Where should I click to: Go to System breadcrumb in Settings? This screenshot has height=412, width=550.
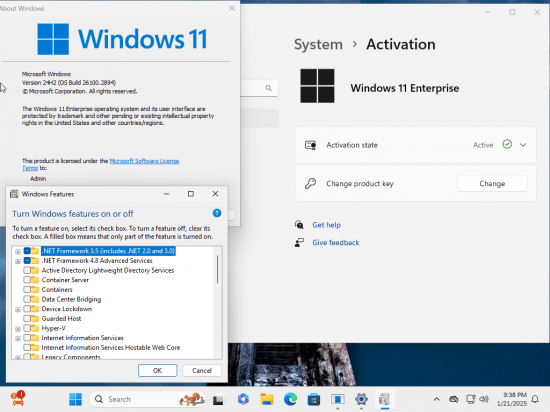(x=318, y=45)
